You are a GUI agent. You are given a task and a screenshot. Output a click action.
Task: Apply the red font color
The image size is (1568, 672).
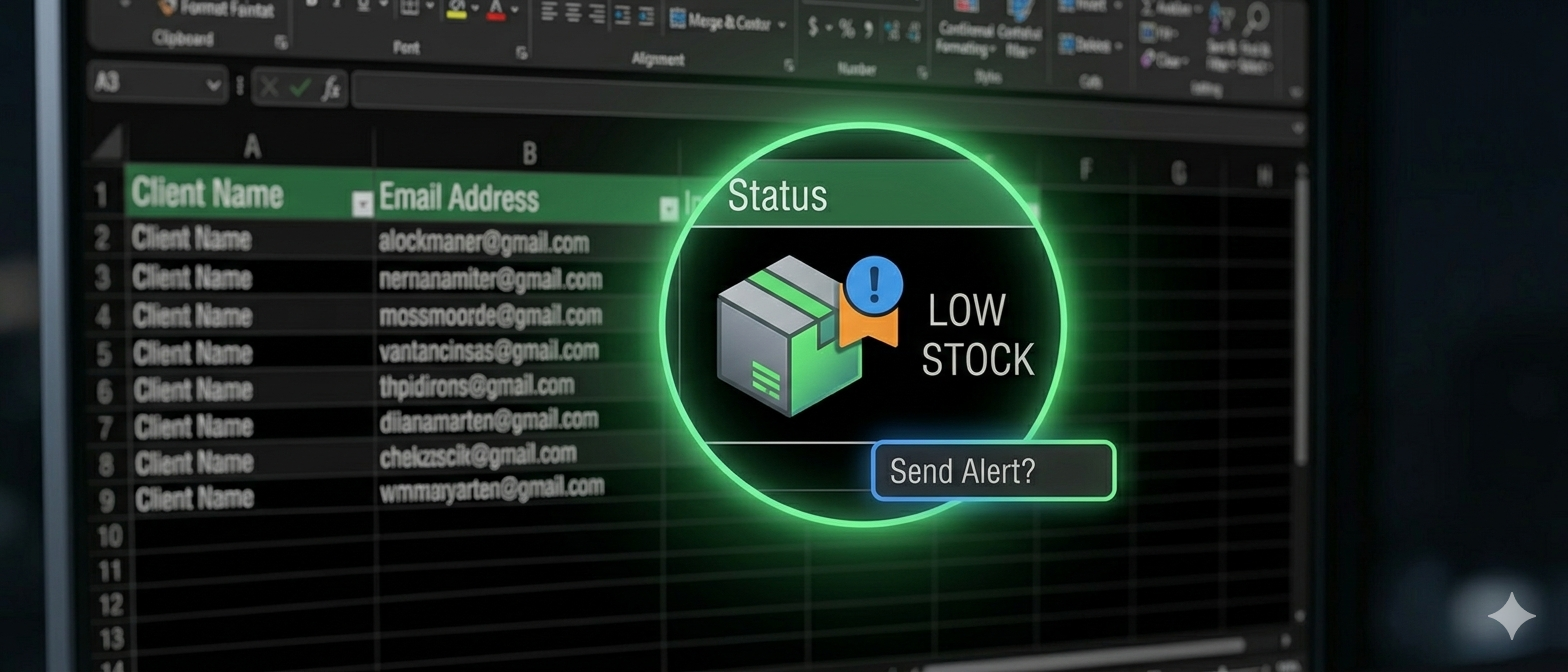495,10
